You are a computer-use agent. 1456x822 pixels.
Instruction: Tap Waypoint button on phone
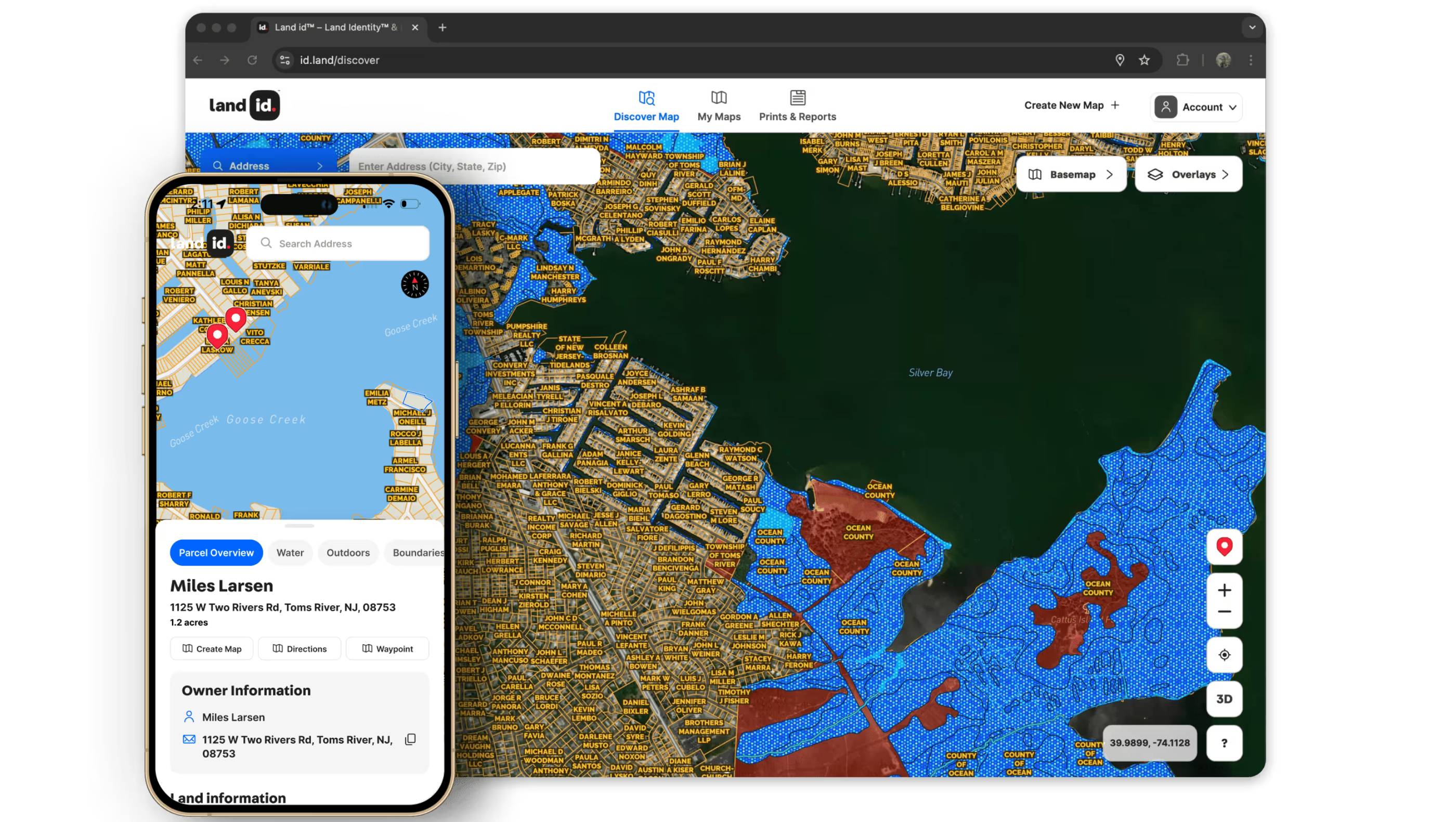[387, 648]
